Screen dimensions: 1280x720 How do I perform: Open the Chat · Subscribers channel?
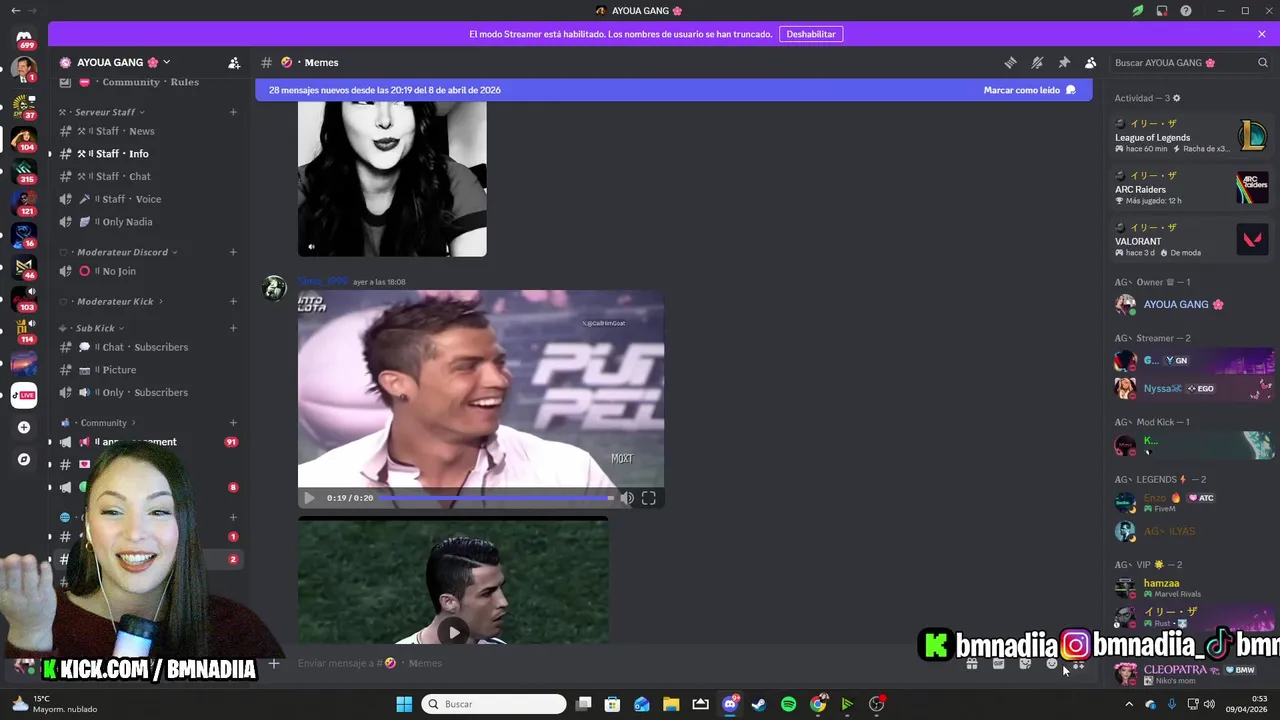coord(148,347)
